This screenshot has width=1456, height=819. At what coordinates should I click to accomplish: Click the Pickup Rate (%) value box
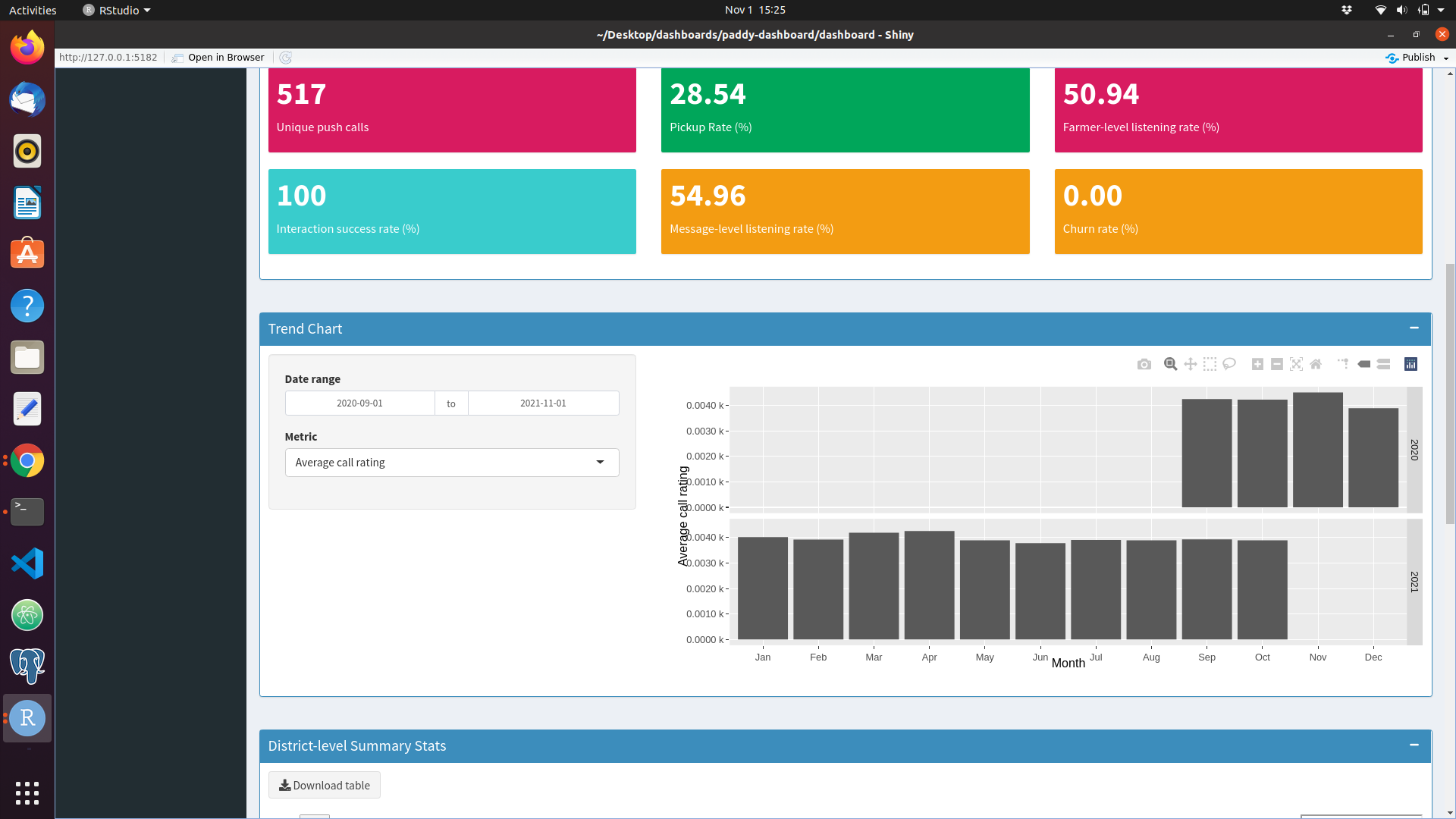click(x=845, y=110)
